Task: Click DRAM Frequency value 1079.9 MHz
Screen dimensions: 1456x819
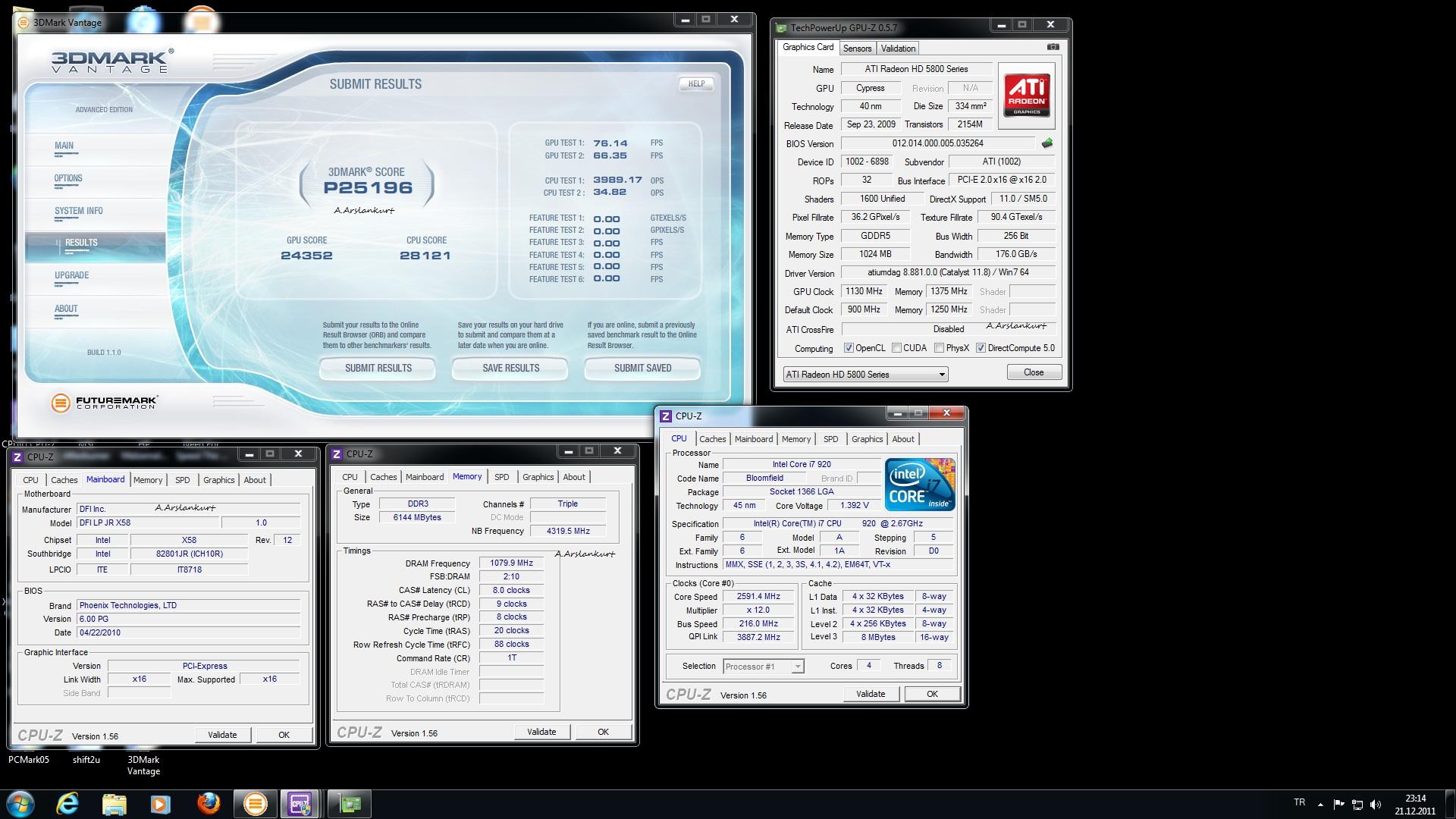Action: coord(511,563)
